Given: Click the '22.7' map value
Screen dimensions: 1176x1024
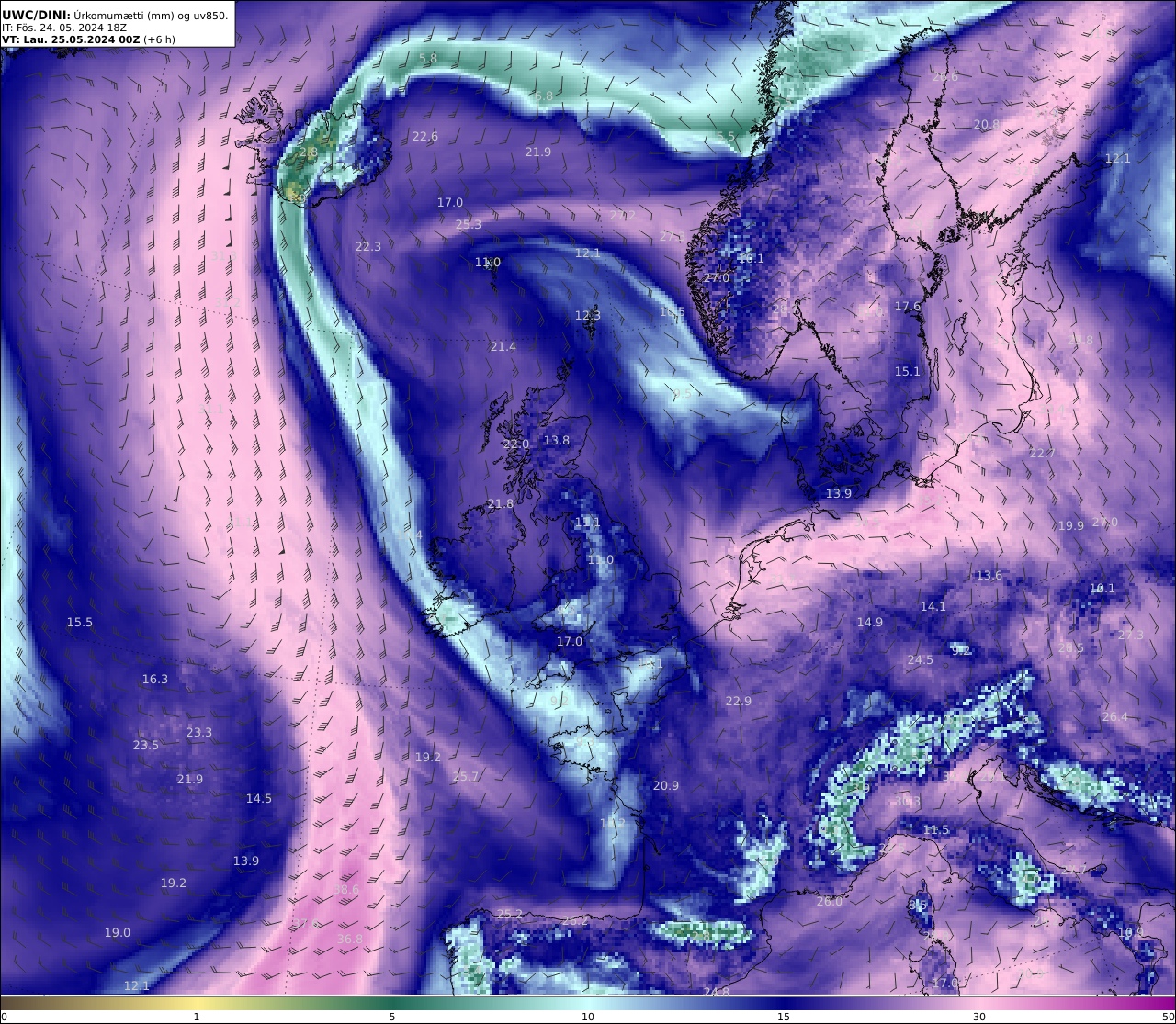Looking at the screenshot, I should (x=1043, y=453).
